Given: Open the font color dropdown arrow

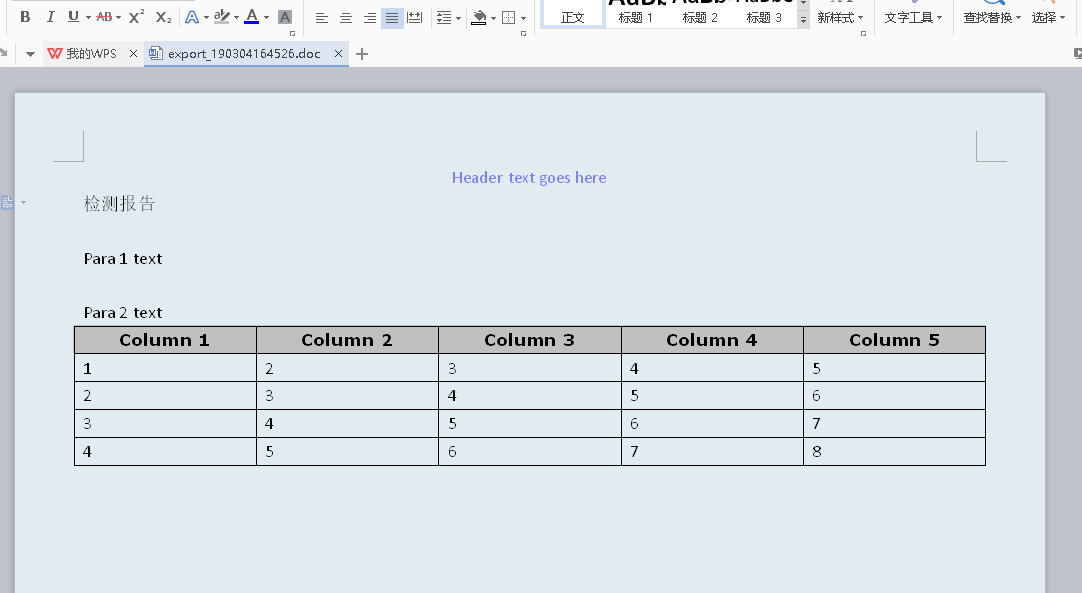Looking at the screenshot, I should 265,16.
